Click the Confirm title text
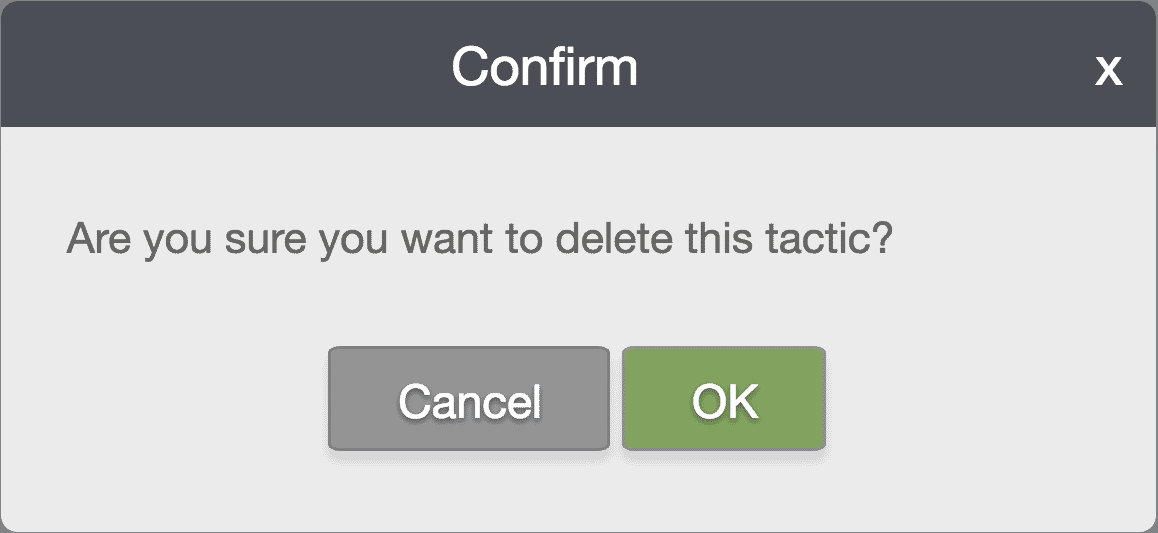Image resolution: width=1158 pixels, height=533 pixels. coord(544,67)
